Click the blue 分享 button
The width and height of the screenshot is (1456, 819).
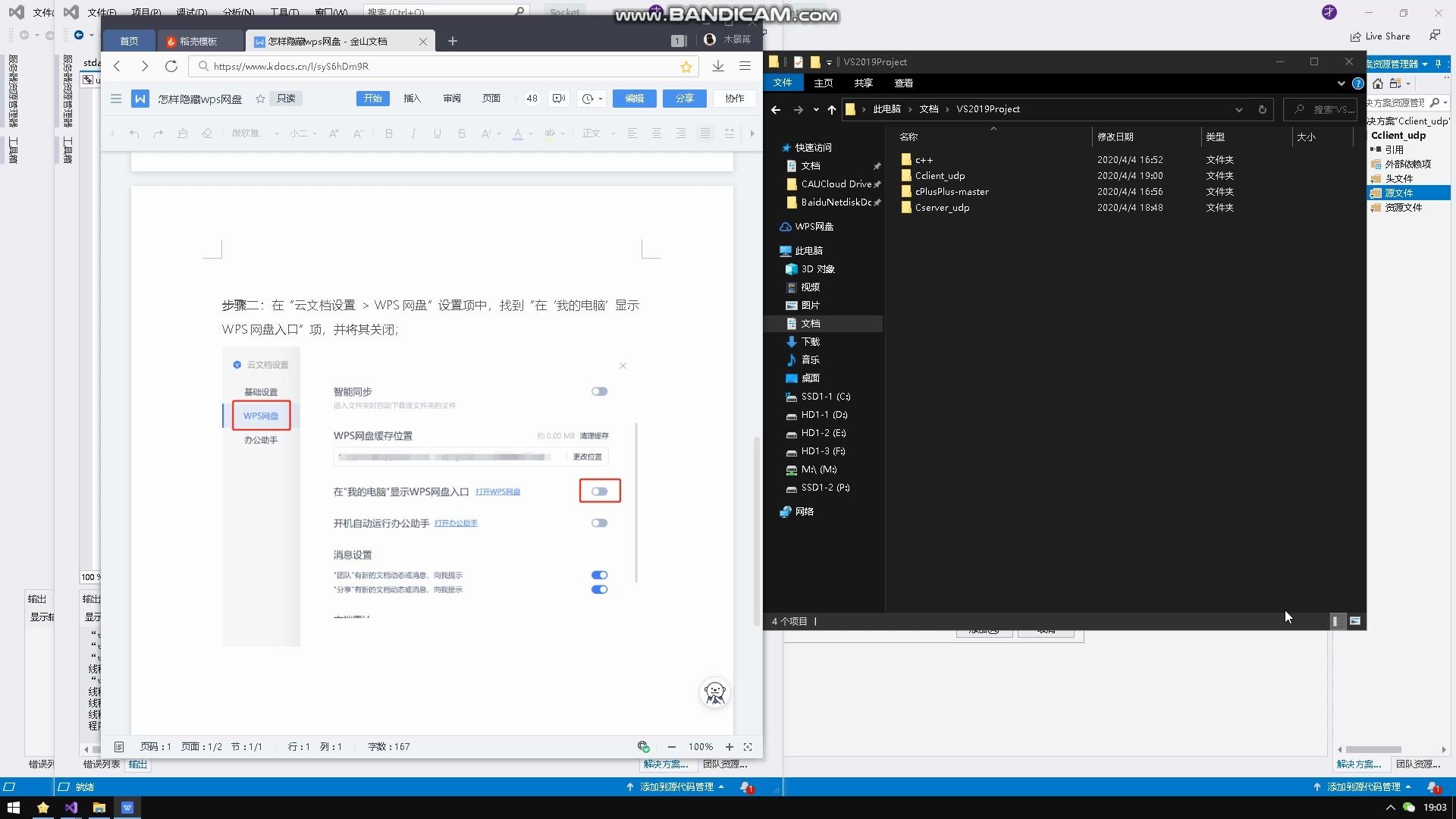point(684,99)
